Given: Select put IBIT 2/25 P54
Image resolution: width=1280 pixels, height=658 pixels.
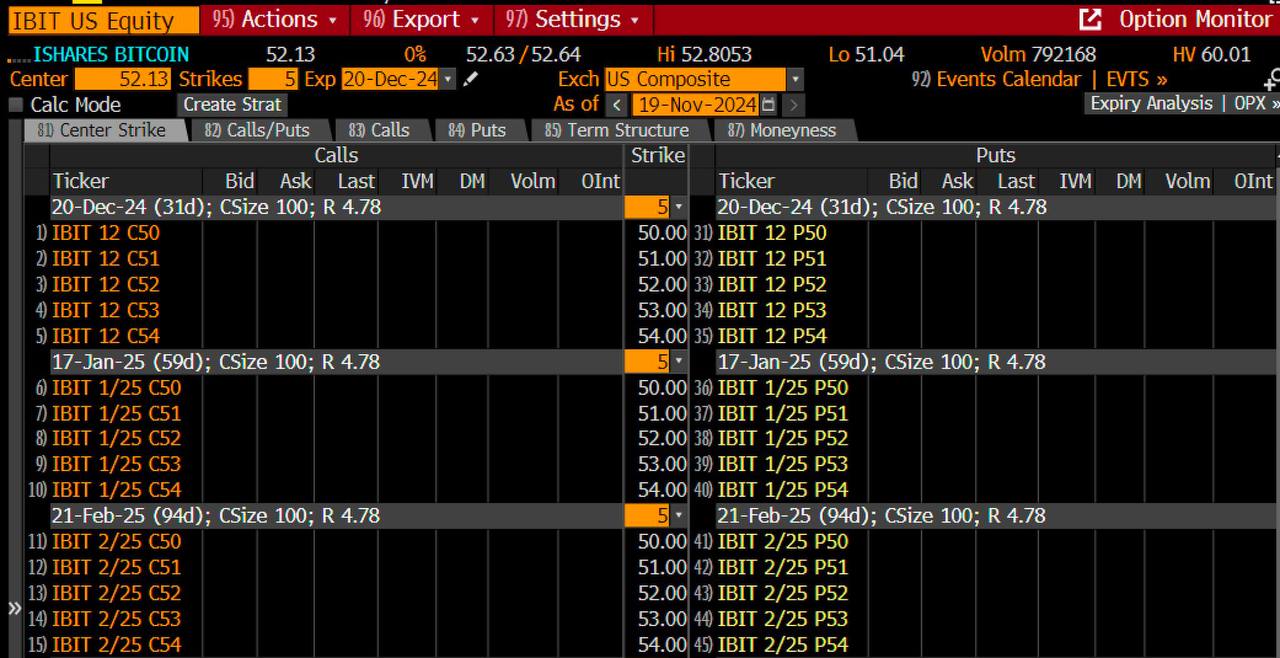Looking at the screenshot, I should pos(783,645).
